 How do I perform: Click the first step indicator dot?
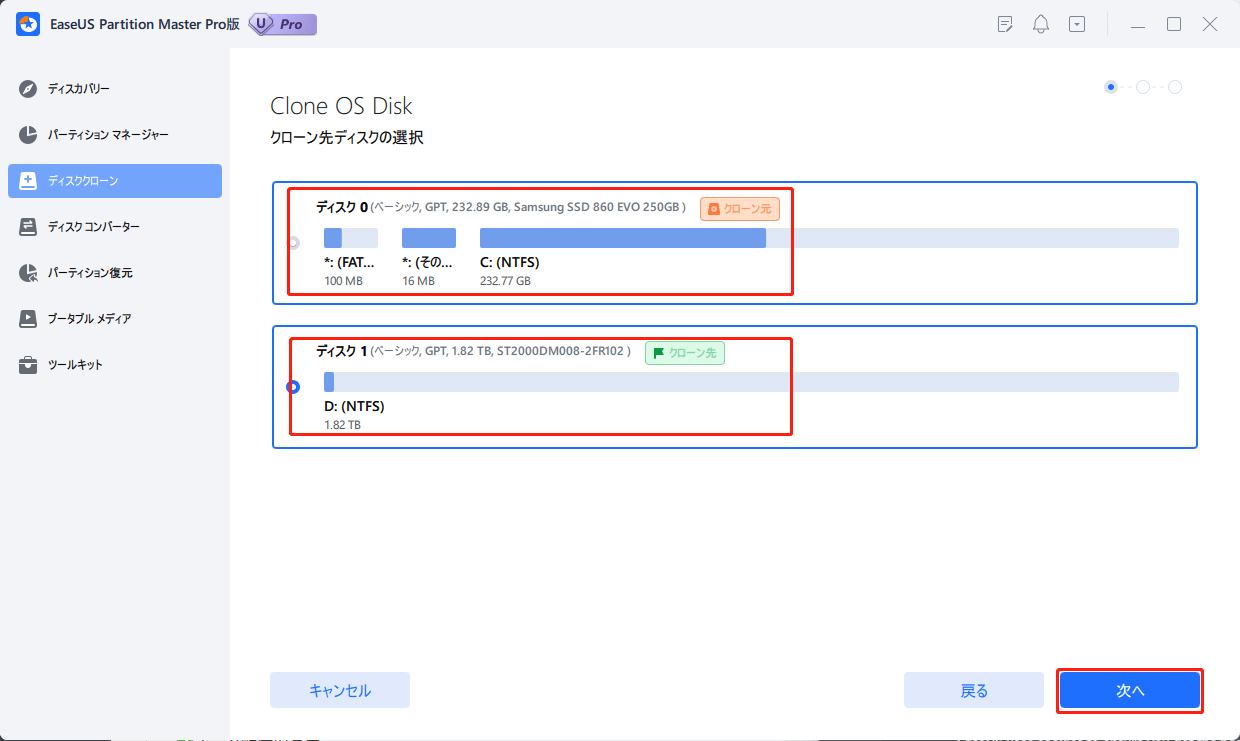coord(1110,87)
